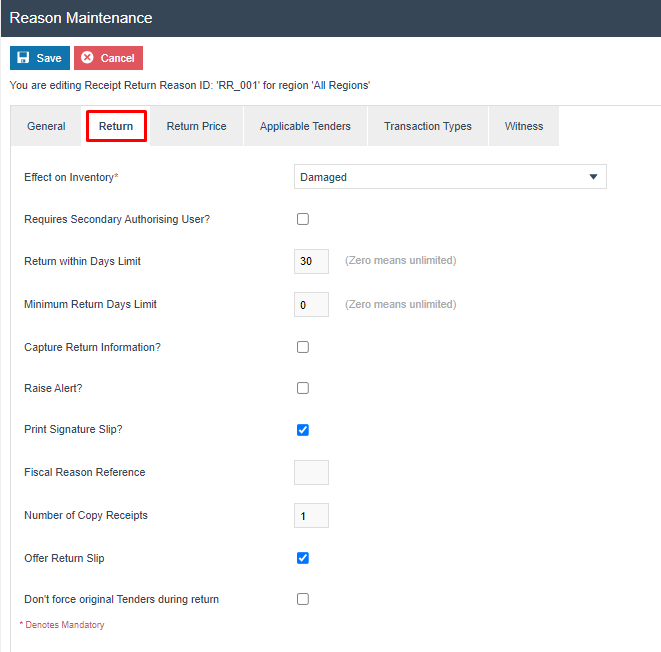661x652 pixels.
Task: Click the 'Reason Maintenance' page title
Action: [x=81, y=18]
